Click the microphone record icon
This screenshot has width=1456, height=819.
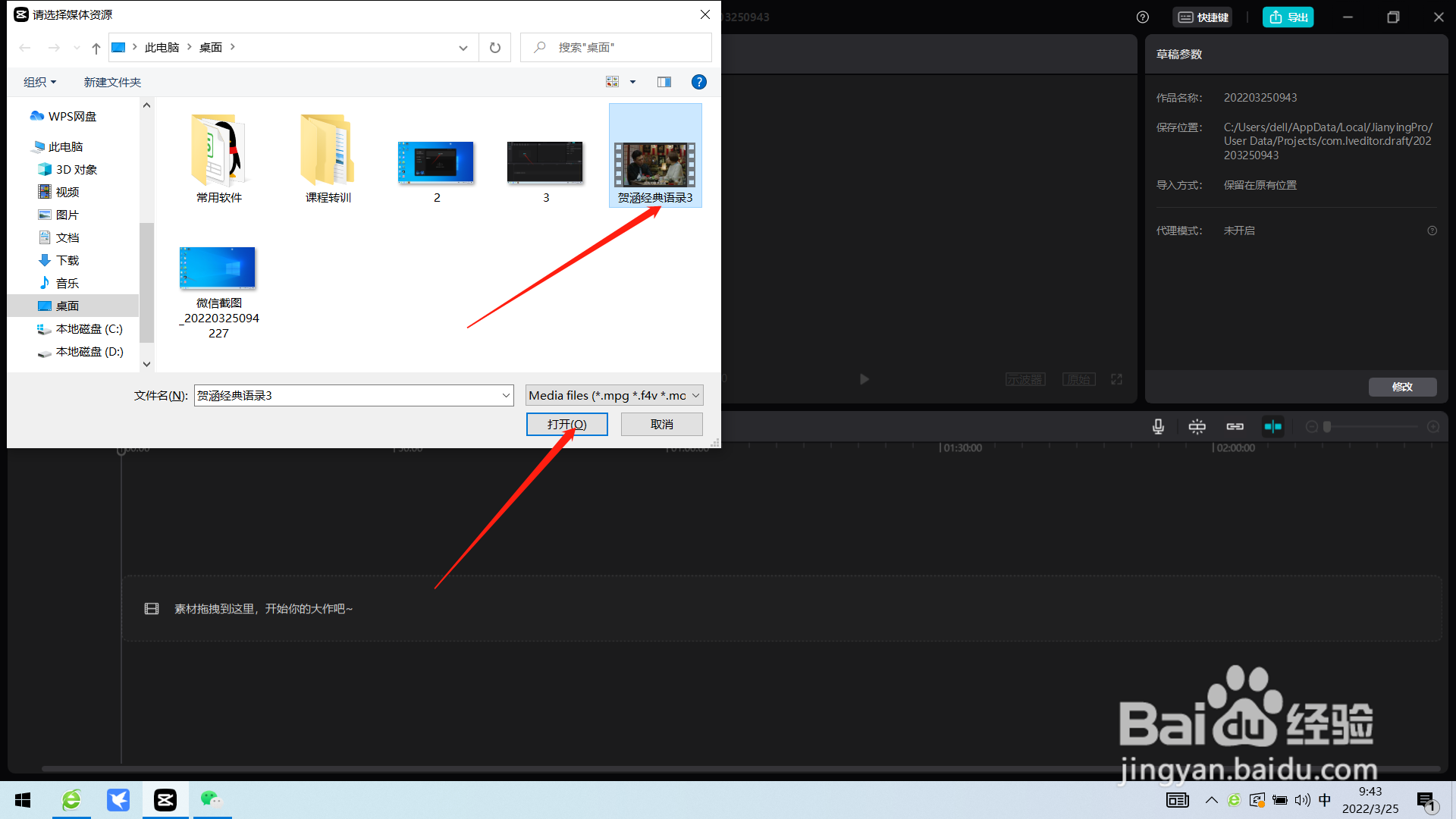(x=1158, y=427)
